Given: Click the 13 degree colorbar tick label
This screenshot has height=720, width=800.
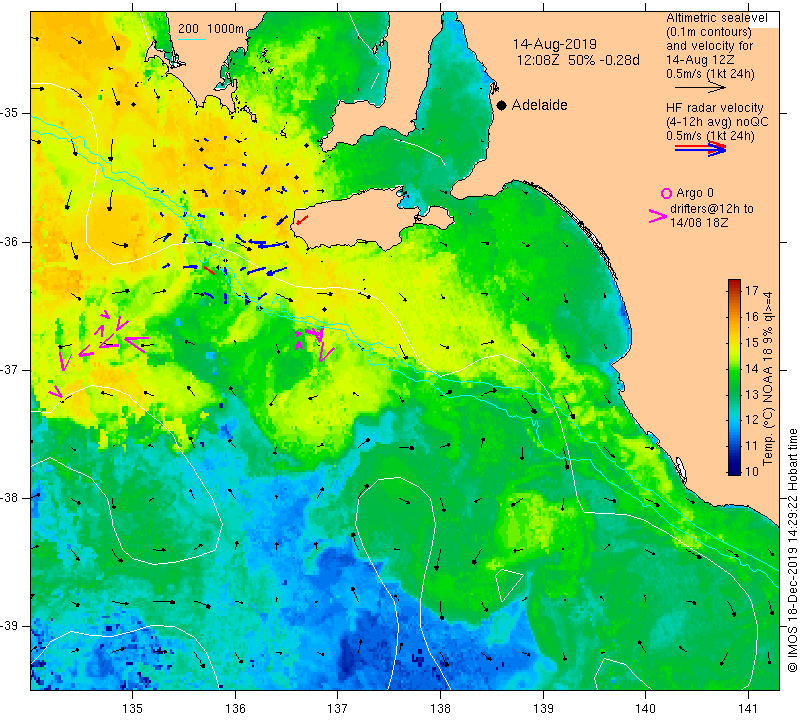Looking at the screenshot, I should [x=752, y=394].
